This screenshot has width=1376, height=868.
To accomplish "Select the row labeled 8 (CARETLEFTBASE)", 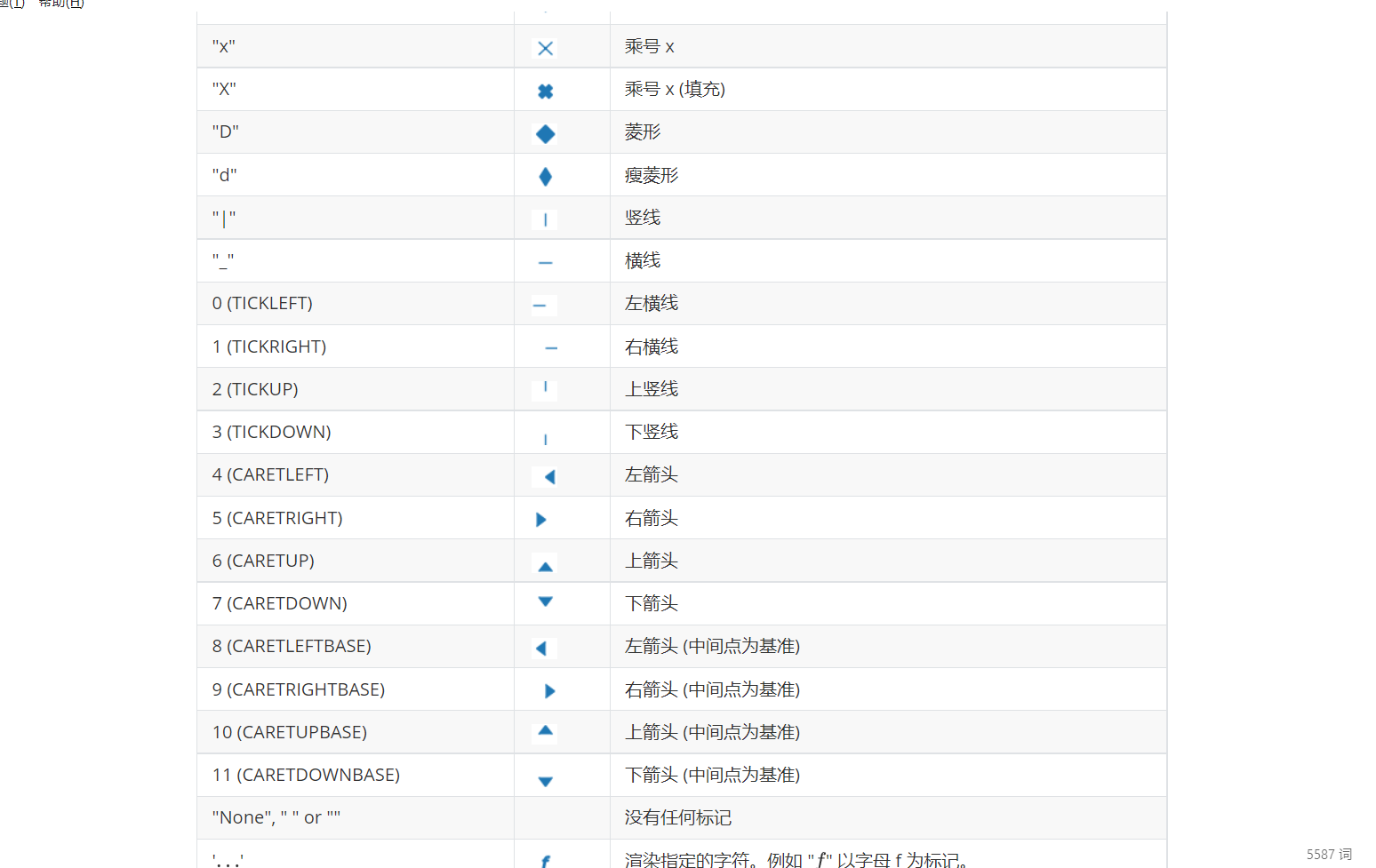I will tap(292, 646).
